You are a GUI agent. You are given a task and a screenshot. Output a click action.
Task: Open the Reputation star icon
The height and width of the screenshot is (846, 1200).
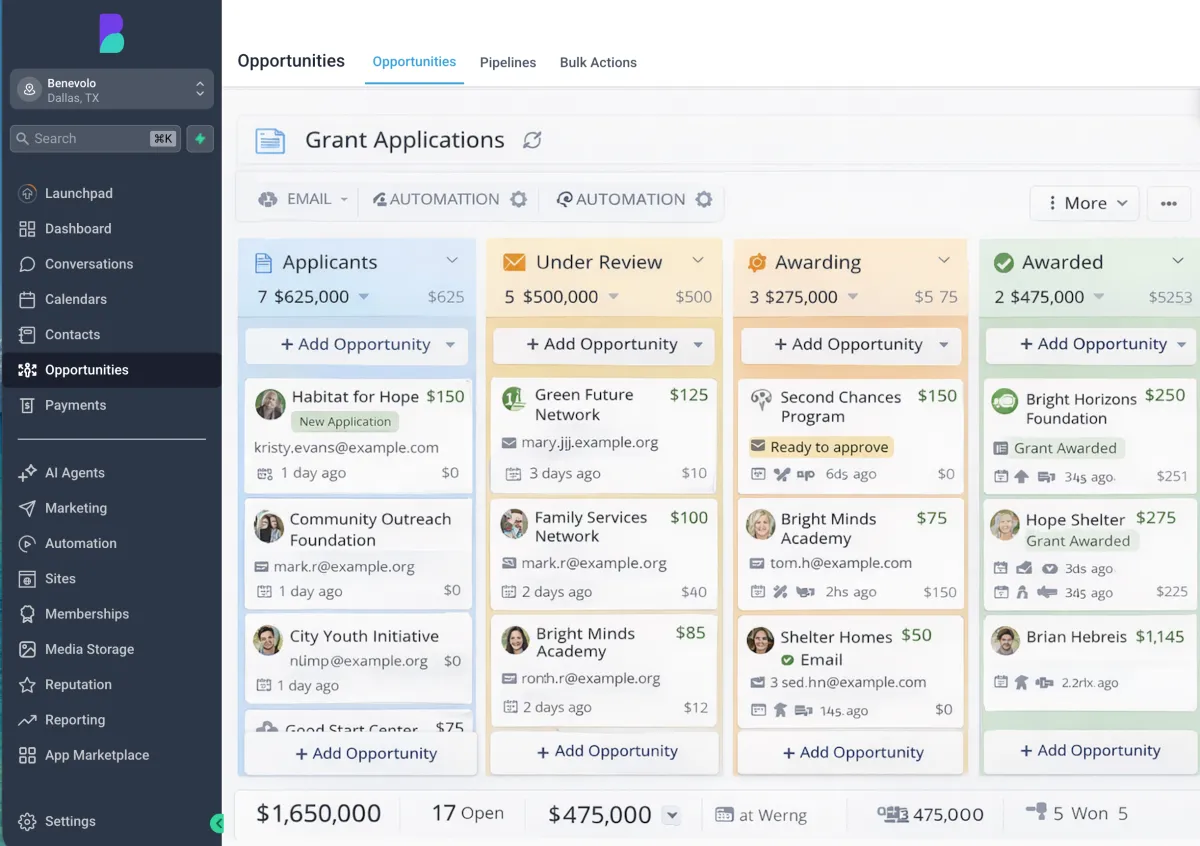coord(28,685)
